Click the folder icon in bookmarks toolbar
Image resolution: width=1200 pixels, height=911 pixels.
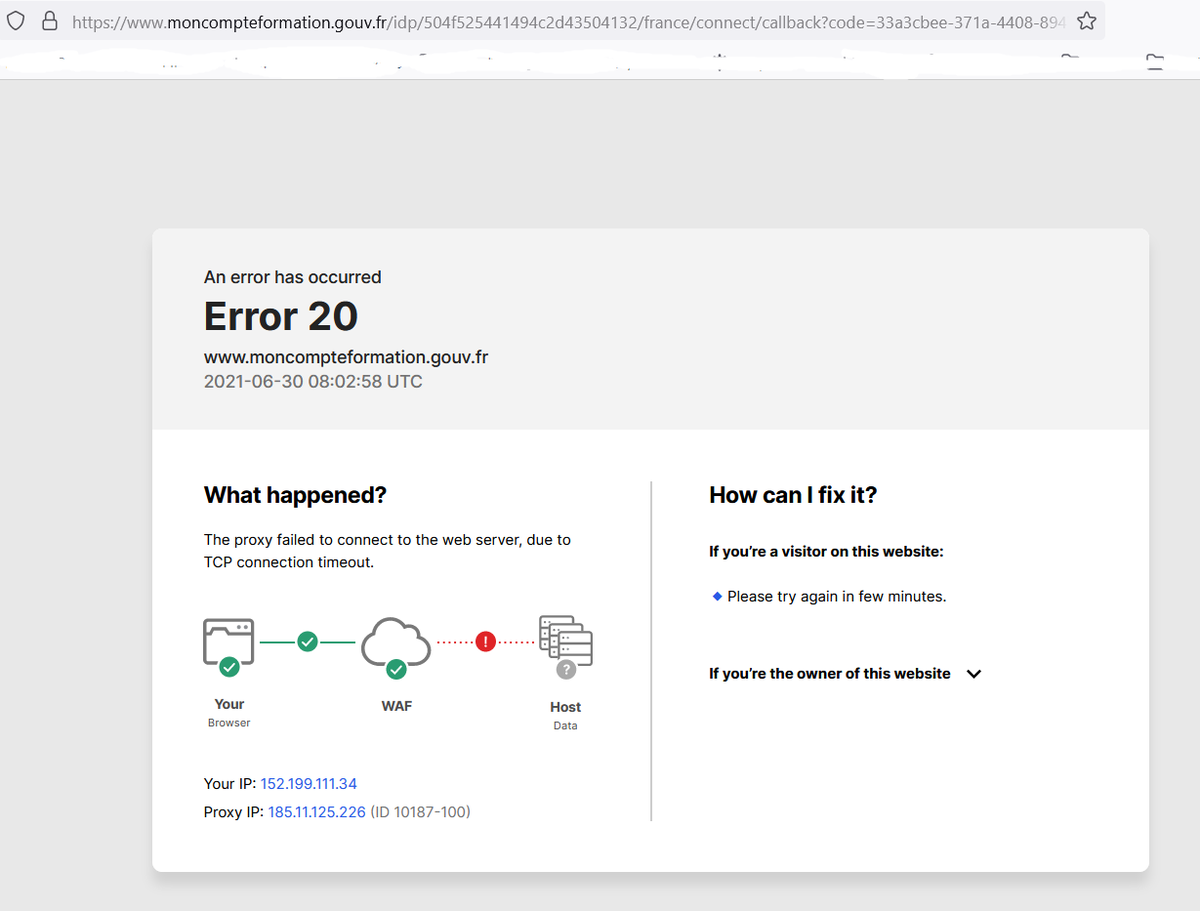coord(1155,62)
